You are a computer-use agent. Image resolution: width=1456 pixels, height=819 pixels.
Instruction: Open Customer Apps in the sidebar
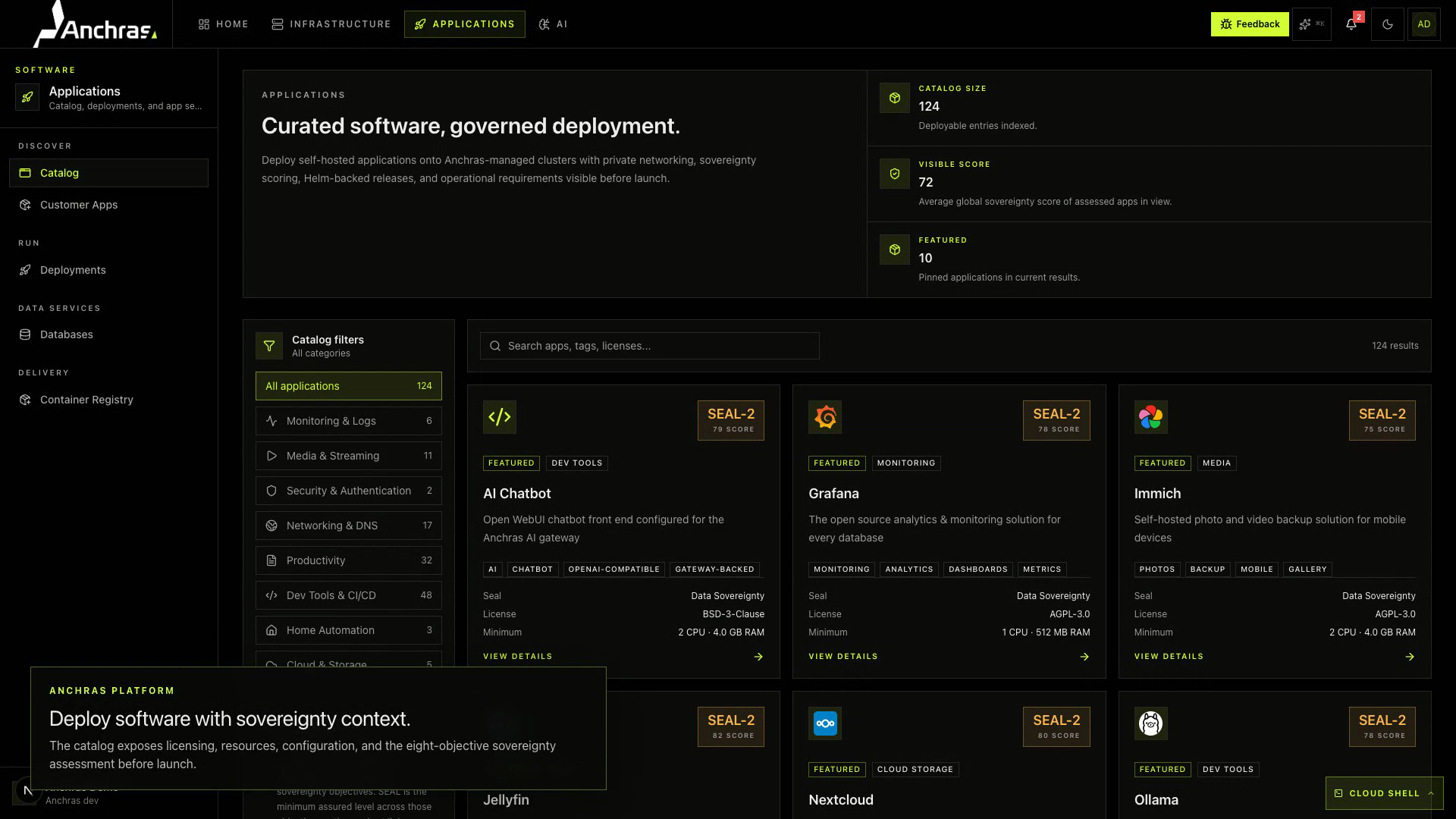[x=108, y=205]
